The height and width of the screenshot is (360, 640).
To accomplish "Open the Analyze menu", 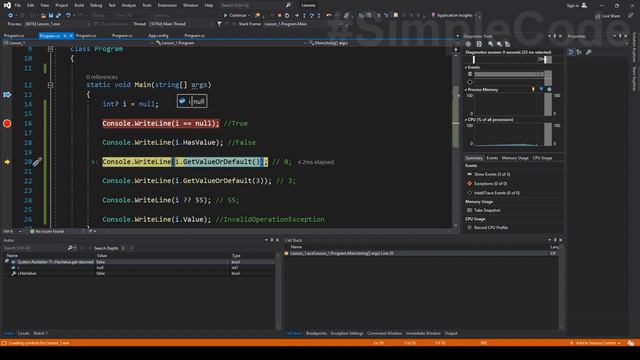I will pos(129,5).
